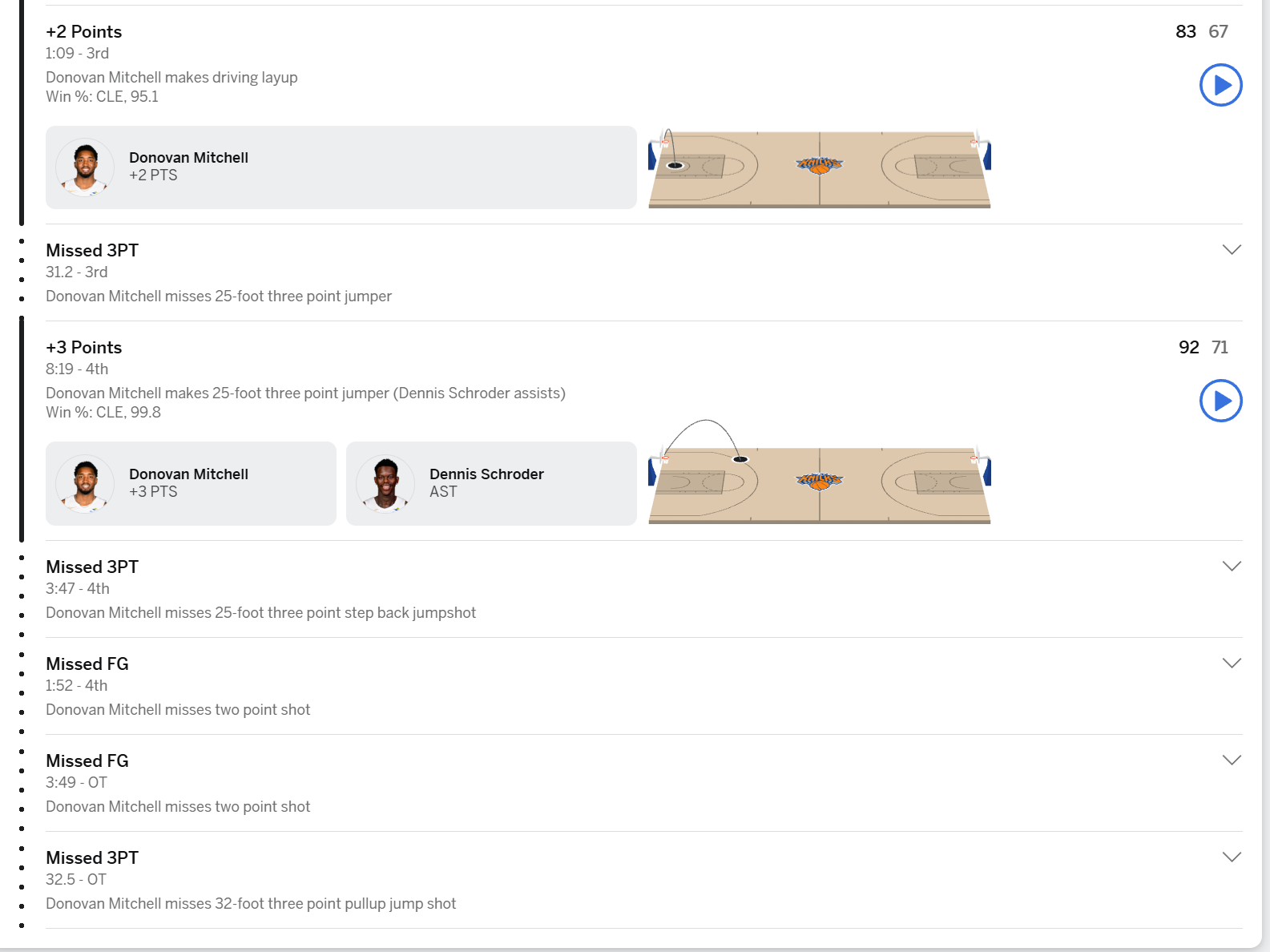Screen dimensions: 1270x952
Task: Click the Knicks logo on the second court chart
Action: [x=819, y=481]
